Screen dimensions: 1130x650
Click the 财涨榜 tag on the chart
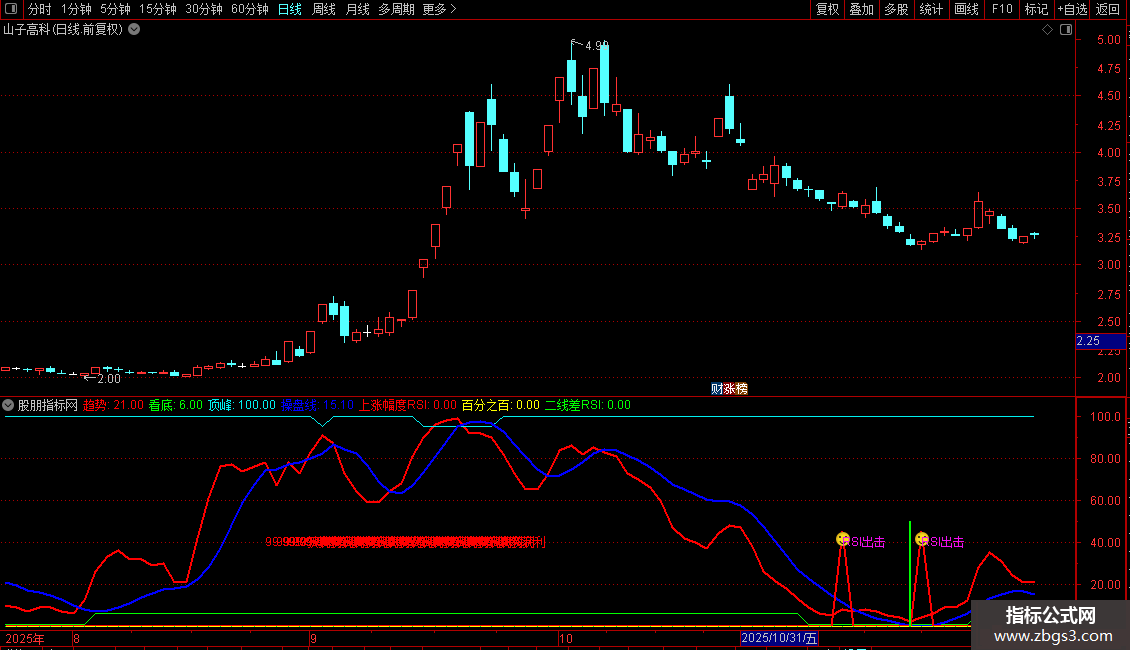pos(729,388)
